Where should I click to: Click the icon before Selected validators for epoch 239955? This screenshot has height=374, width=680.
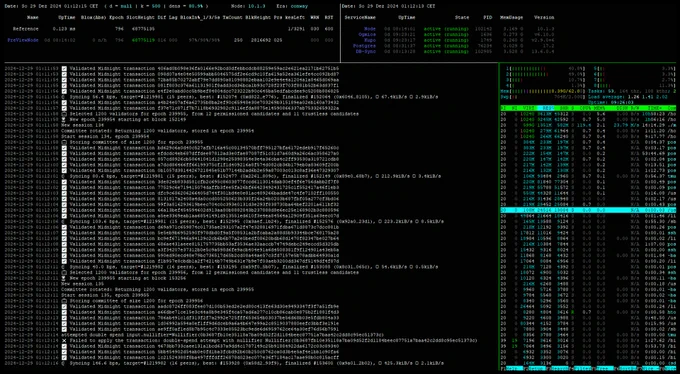coord(64,114)
